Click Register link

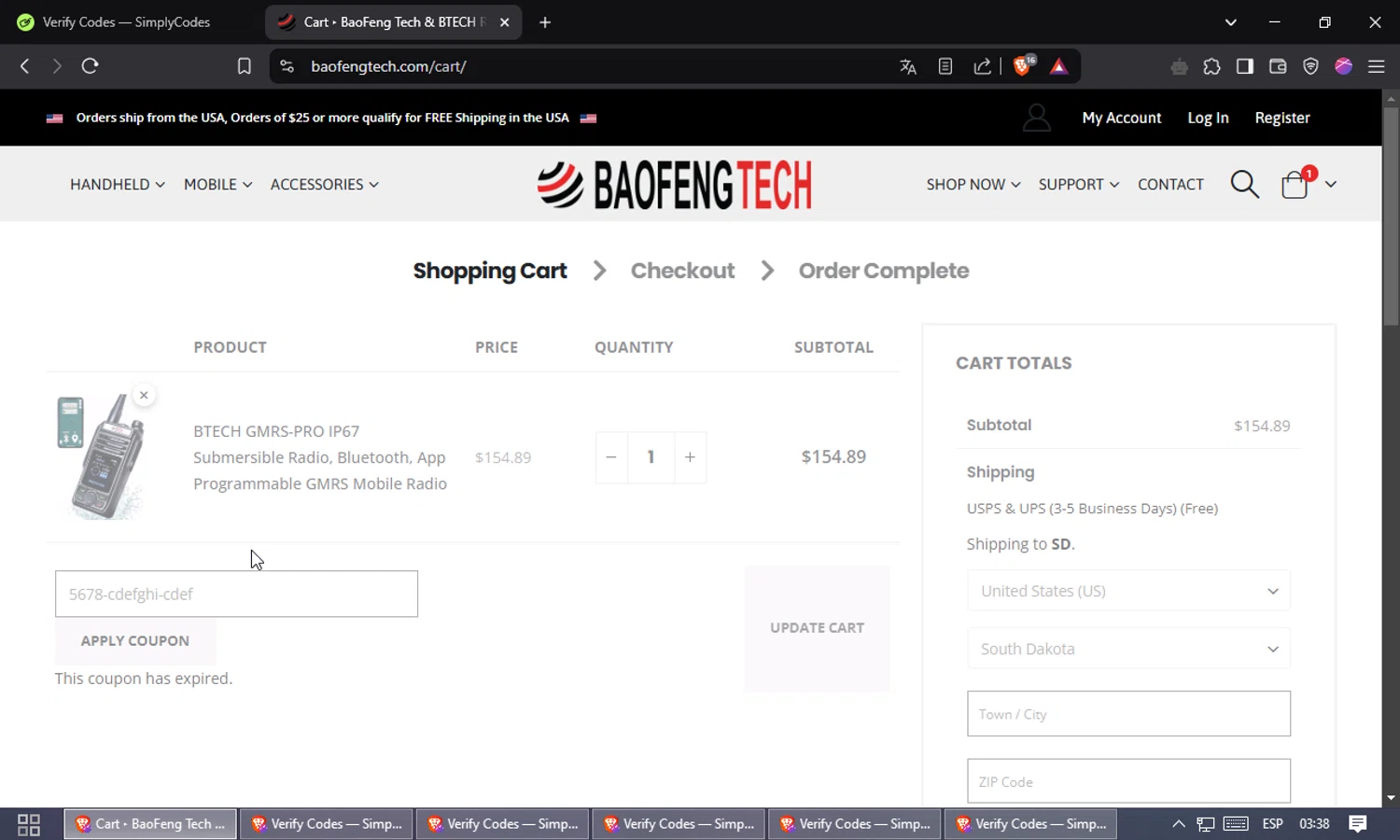1282,118
